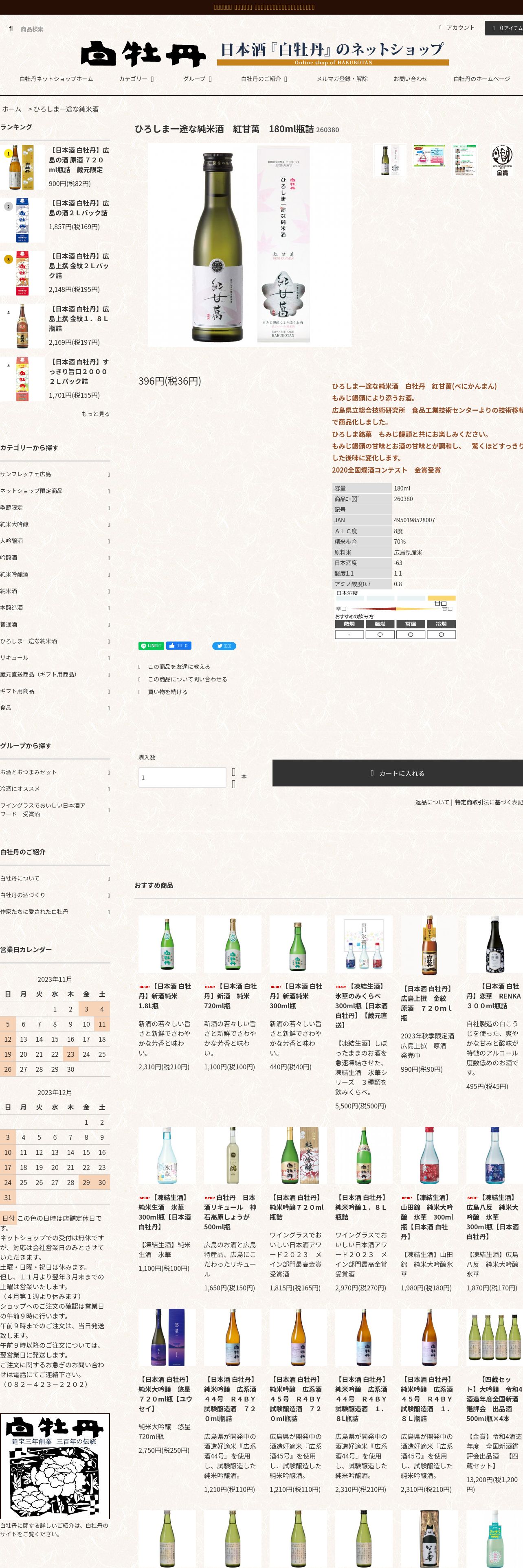Open rank 1 広島の酒 原酒 720ml image
The image size is (523, 1568).
click(x=22, y=167)
